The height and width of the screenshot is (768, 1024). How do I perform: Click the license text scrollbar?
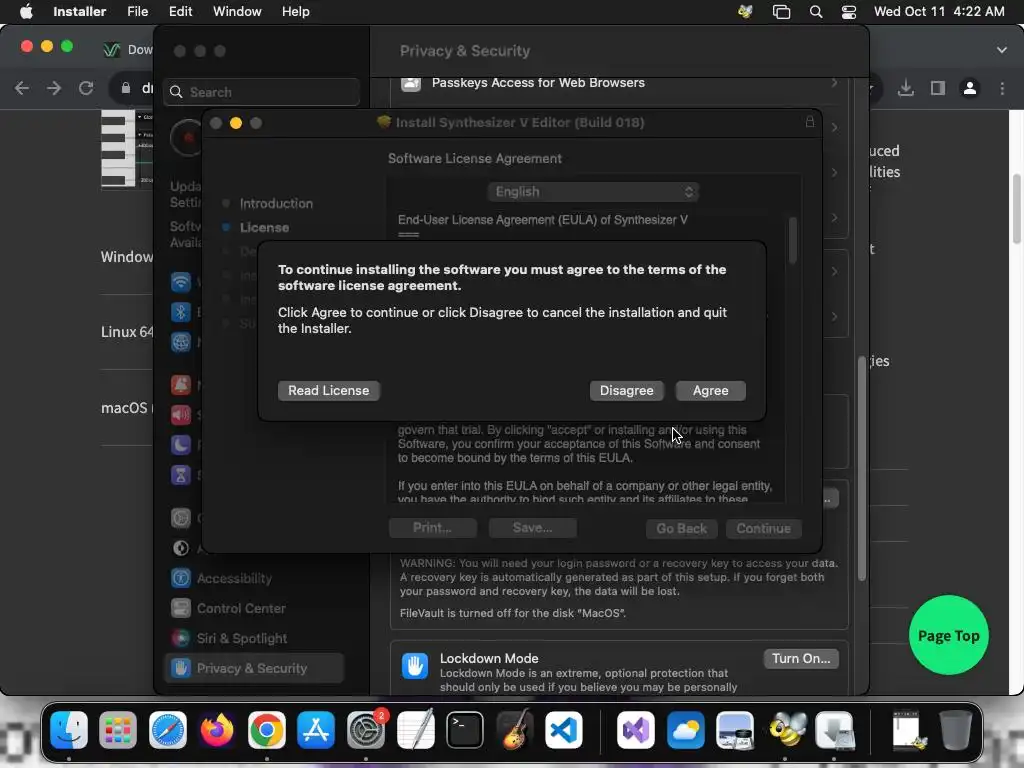pyautogui.click(x=793, y=240)
